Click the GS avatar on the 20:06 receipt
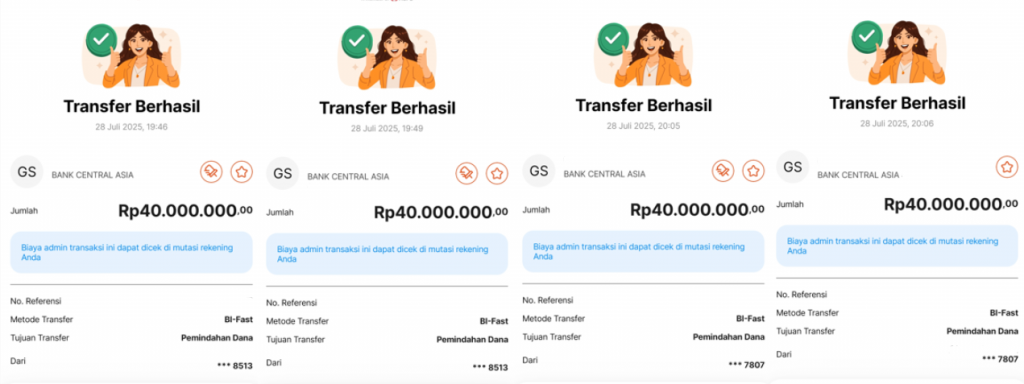 pyautogui.click(x=792, y=167)
